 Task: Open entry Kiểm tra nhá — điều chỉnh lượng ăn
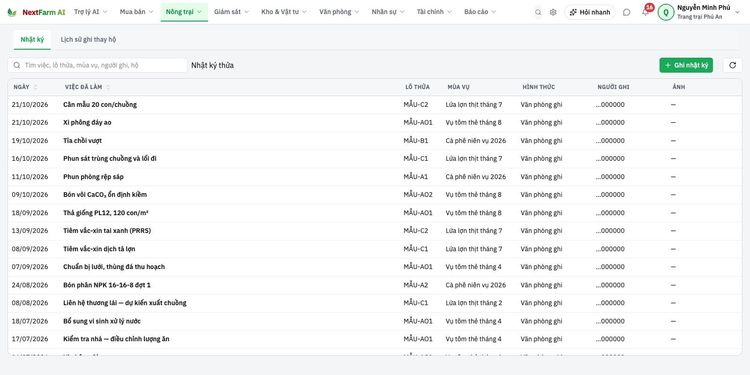pos(116,339)
